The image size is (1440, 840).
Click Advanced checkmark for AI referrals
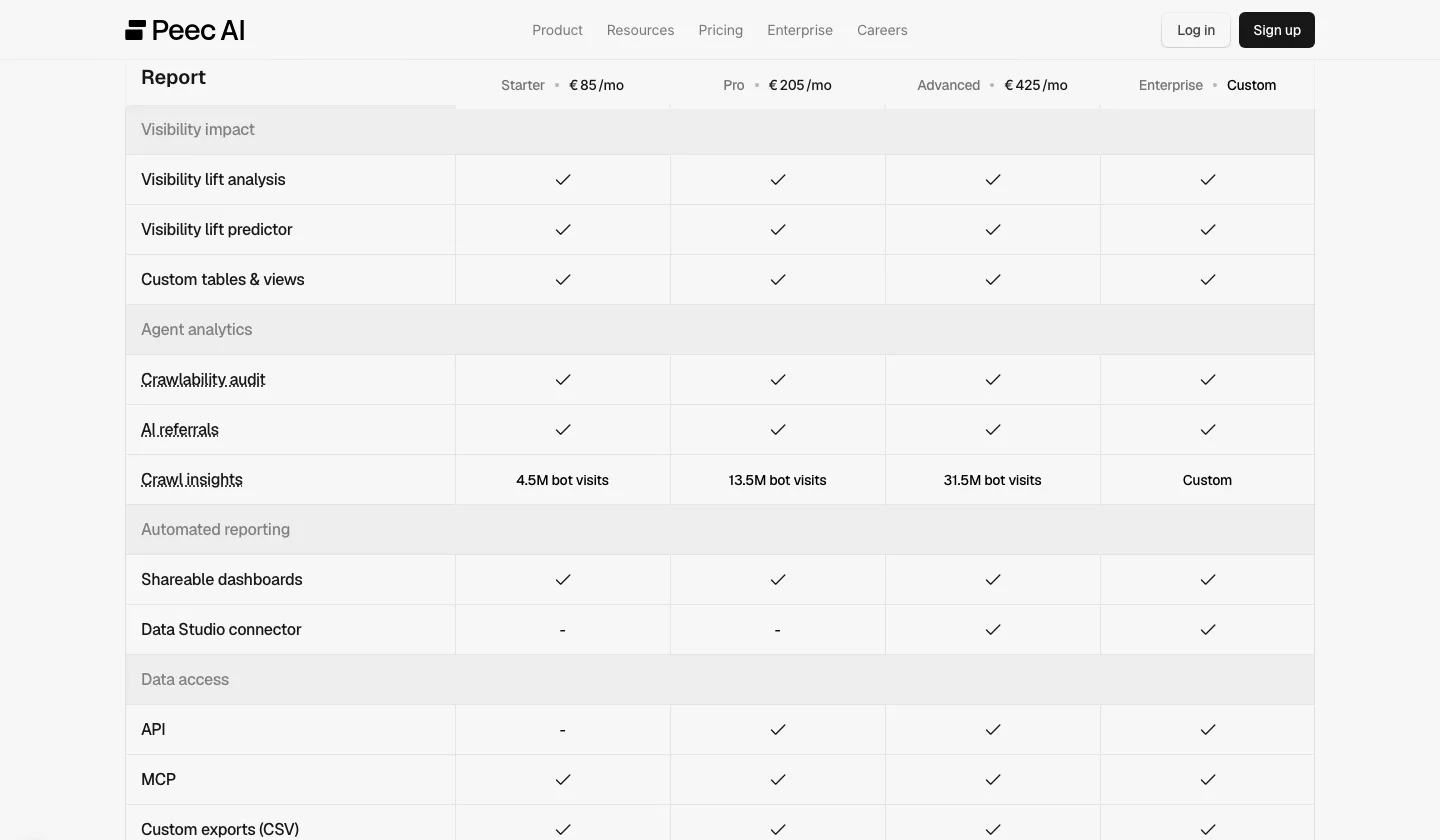(x=993, y=430)
